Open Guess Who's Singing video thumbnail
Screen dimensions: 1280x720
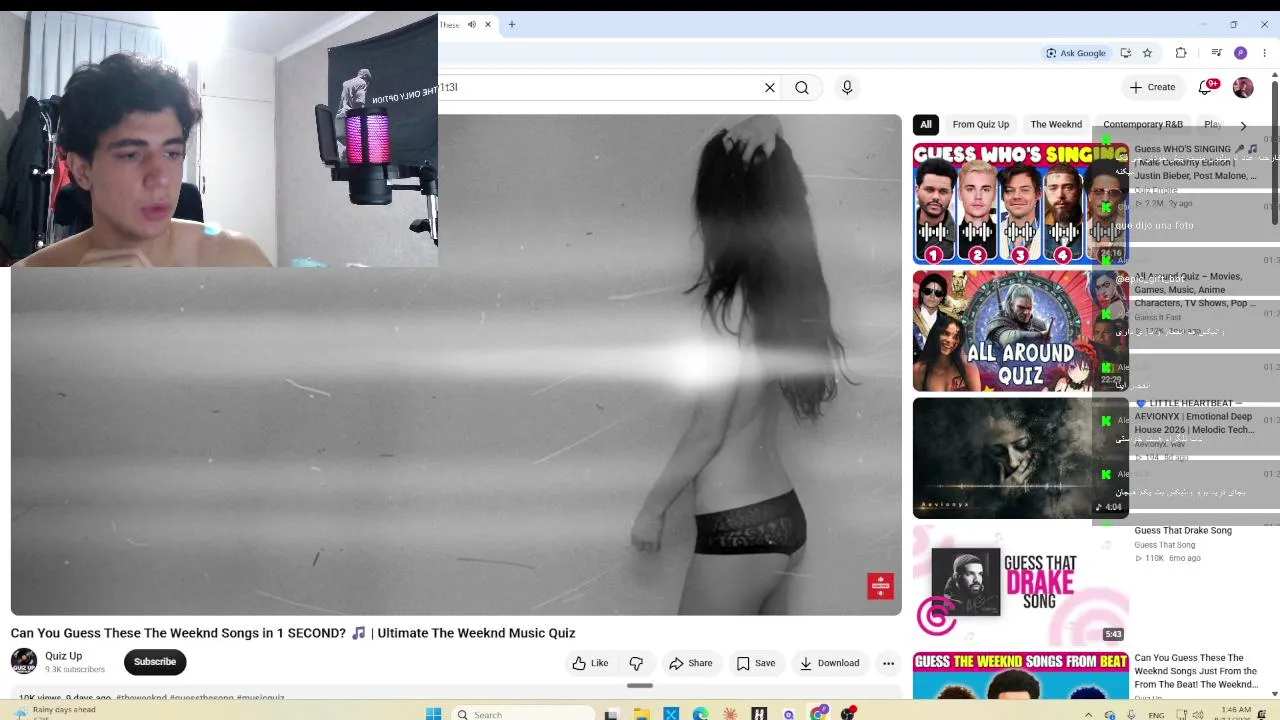coord(1020,204)
